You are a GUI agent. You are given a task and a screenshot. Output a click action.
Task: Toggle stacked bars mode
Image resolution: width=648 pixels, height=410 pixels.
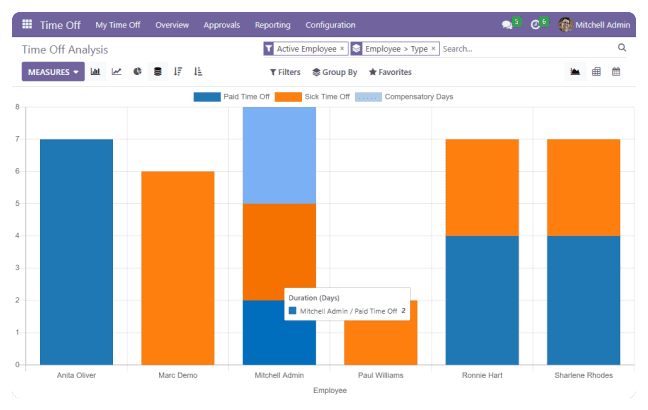click(157, 72)
